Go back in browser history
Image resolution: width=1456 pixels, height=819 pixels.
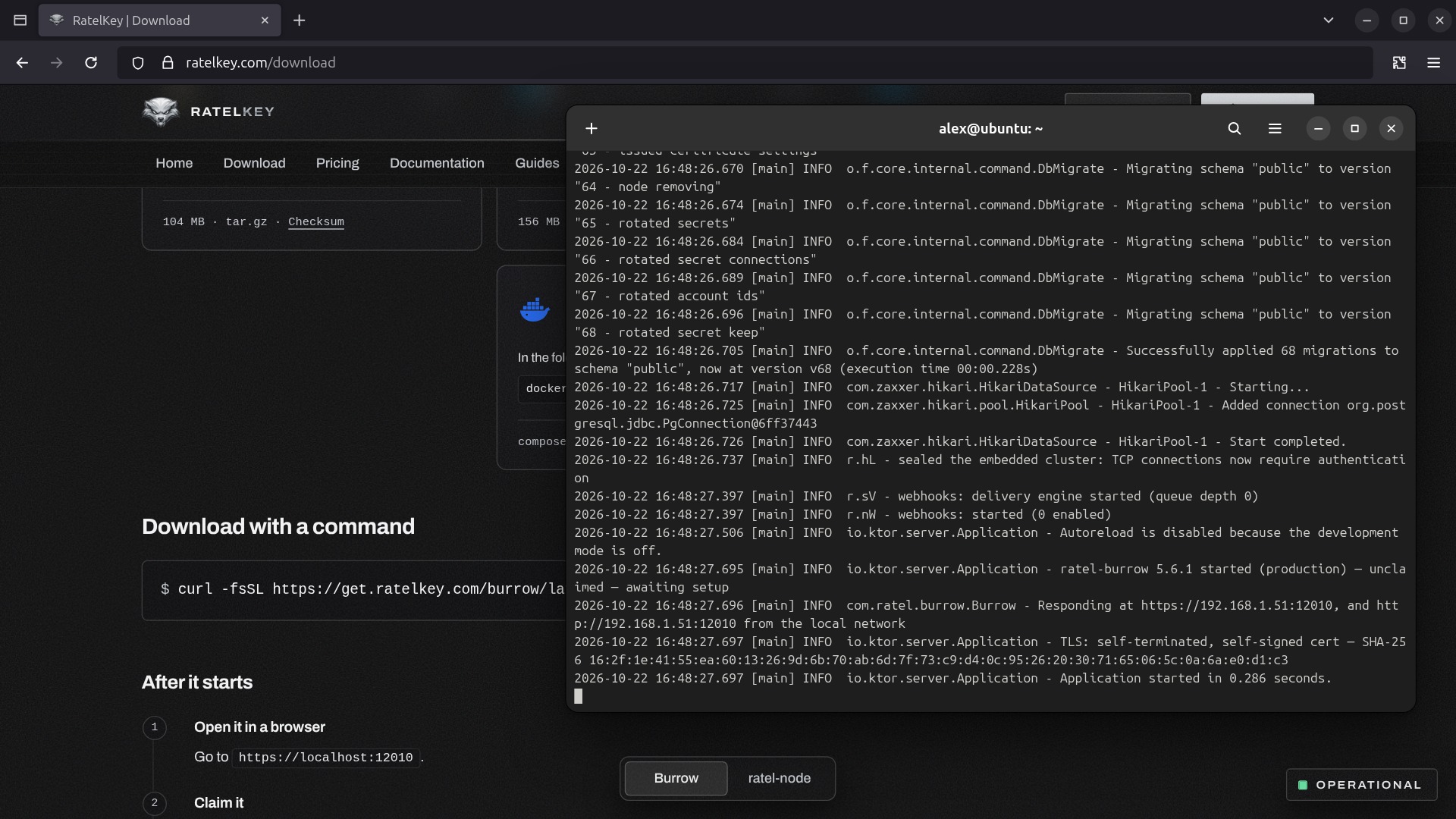click(x=22, y=63)
